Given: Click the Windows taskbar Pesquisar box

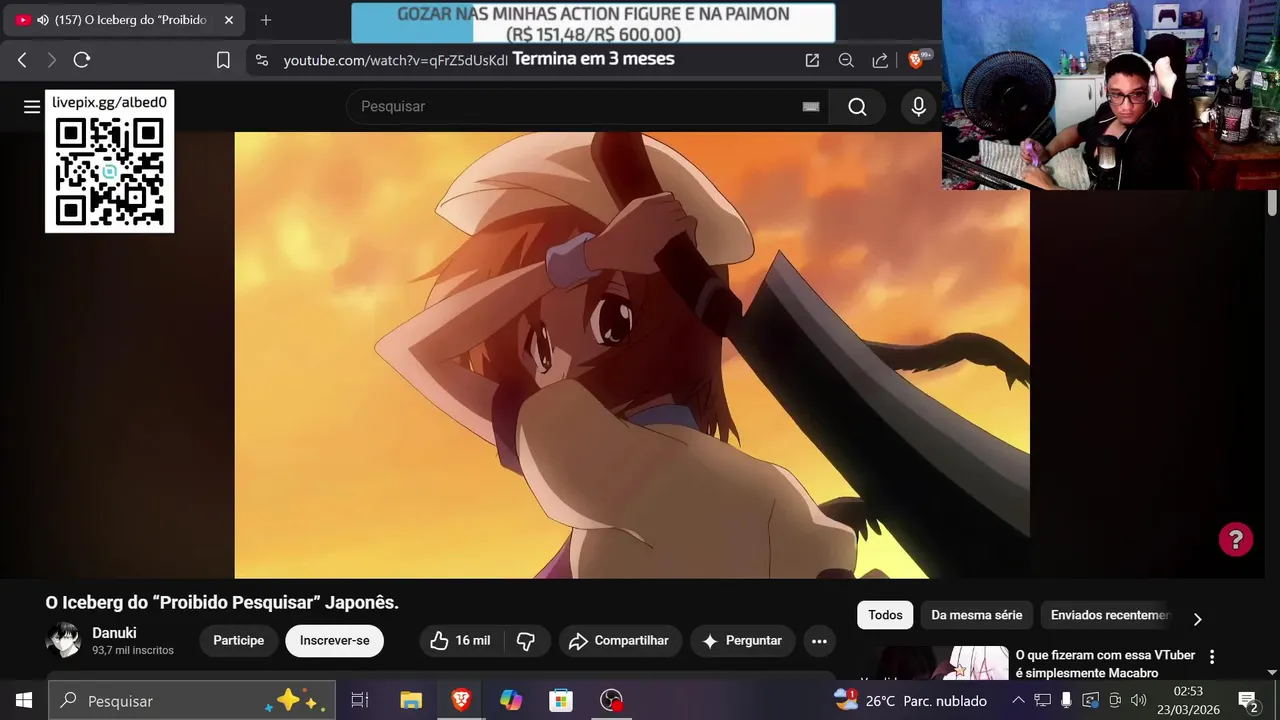Looking at the screenshot, I should (x=192, y=700).
